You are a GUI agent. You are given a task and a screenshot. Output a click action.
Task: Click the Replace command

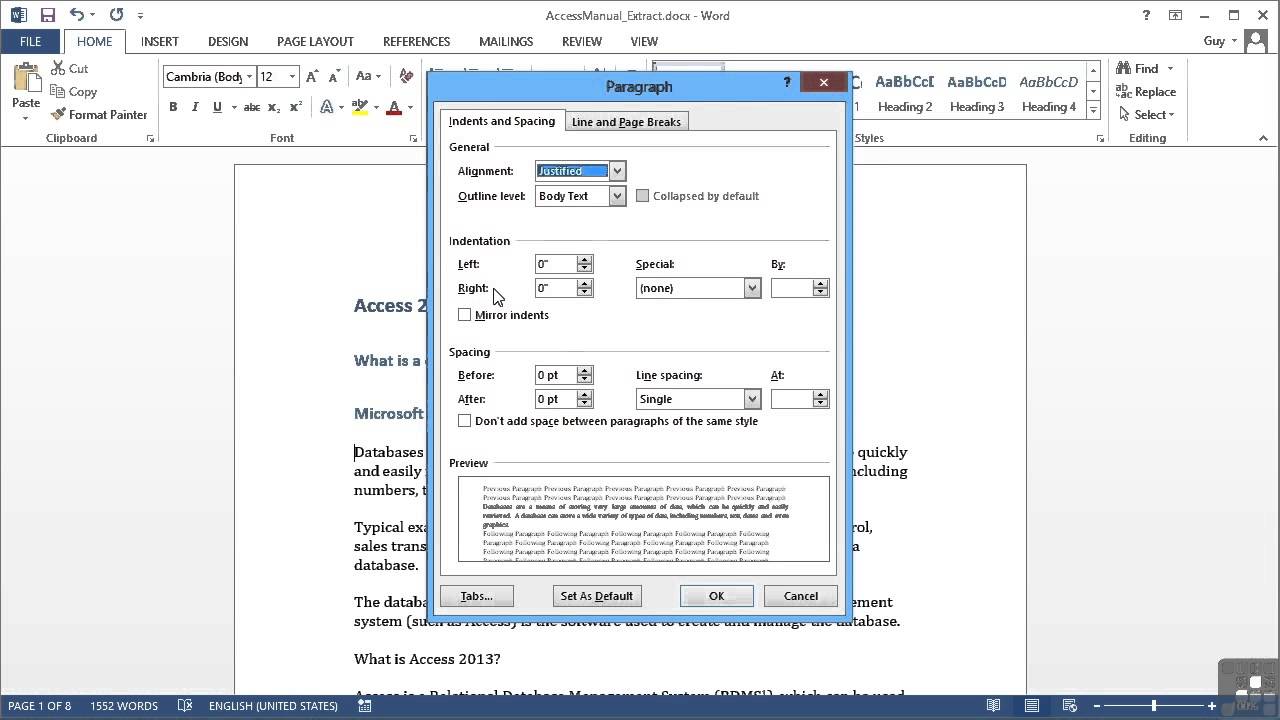tap(1146, 91)
